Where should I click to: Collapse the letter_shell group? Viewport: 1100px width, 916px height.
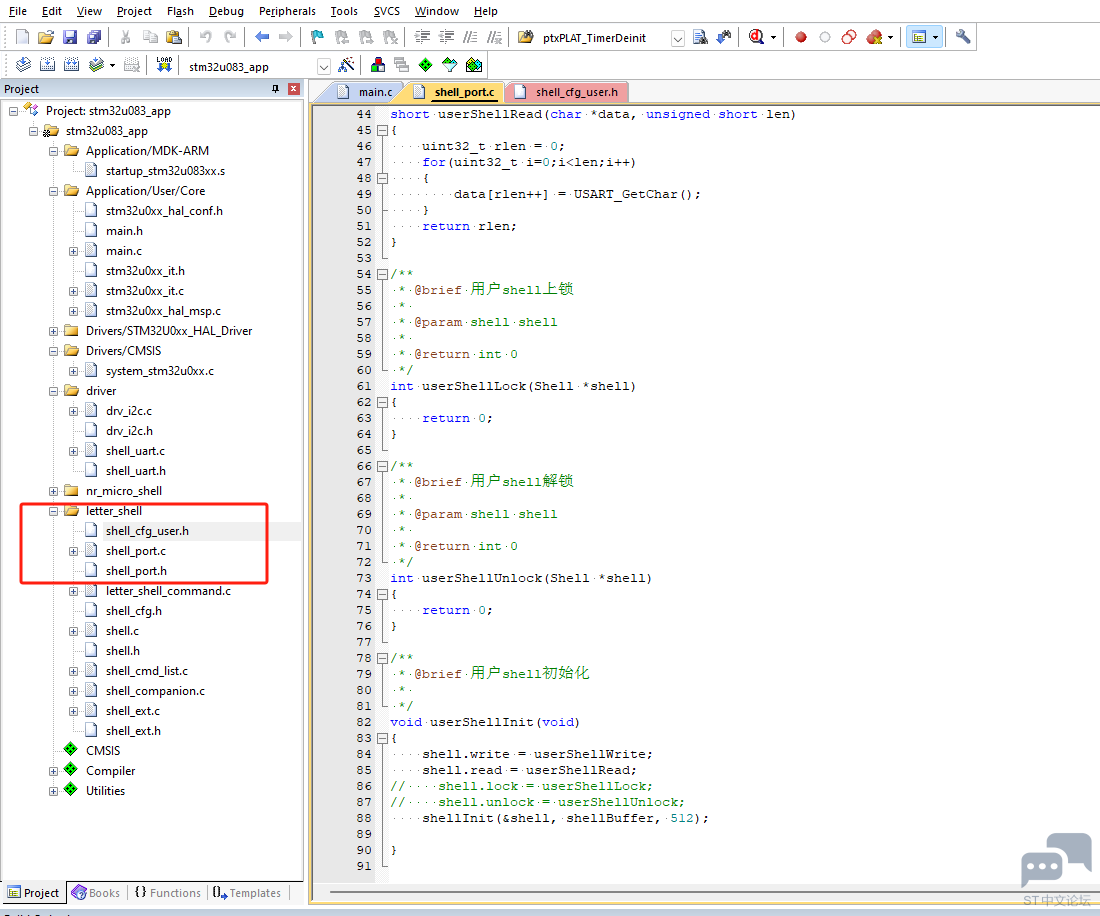[53, 511]
